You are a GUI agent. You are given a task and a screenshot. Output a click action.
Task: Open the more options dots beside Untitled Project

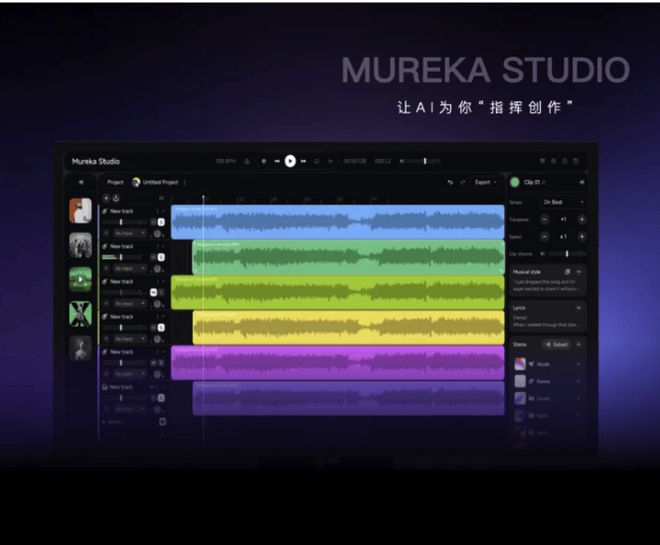(x=185, y=182)
